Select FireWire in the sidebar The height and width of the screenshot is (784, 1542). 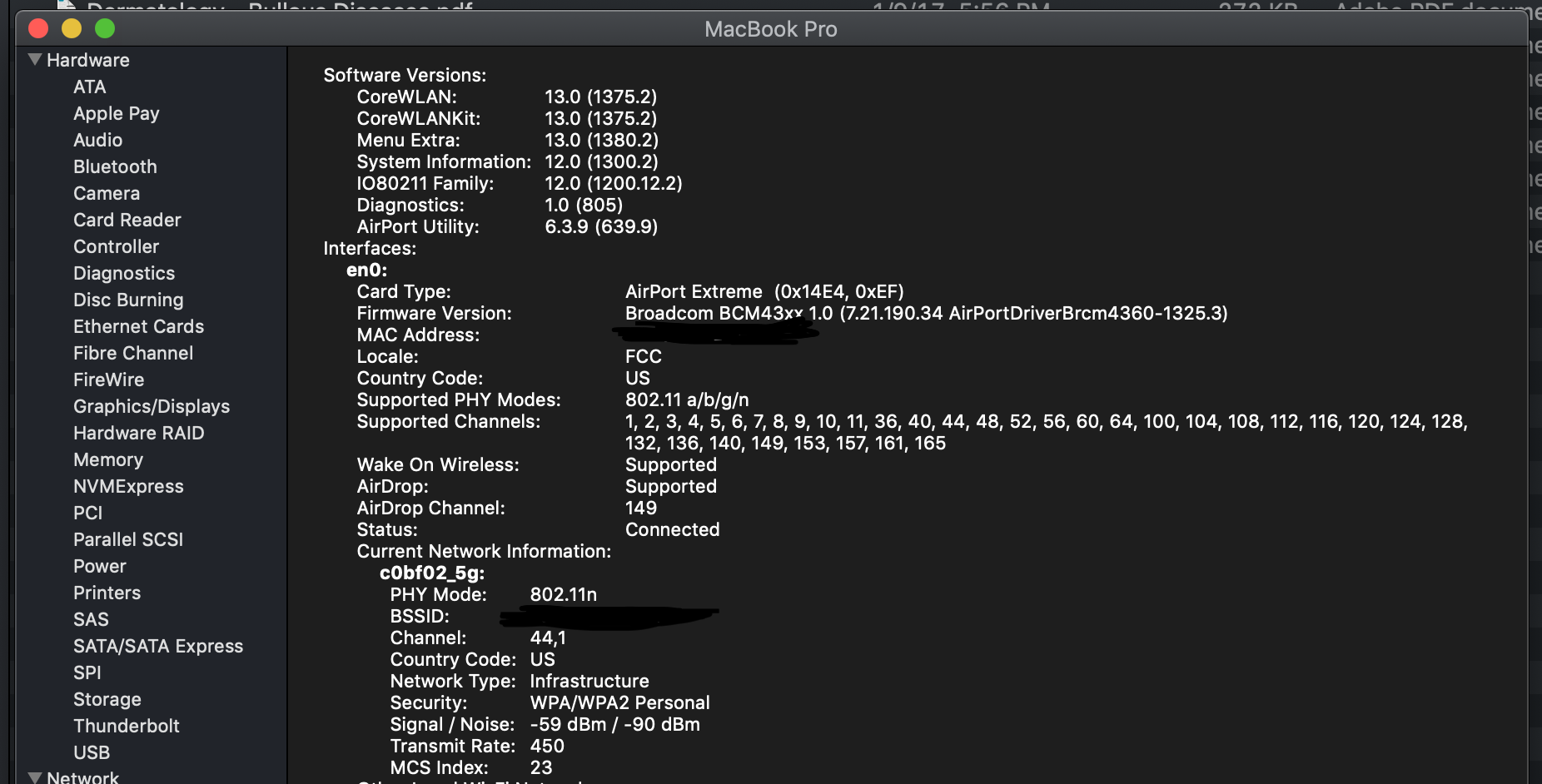click(108, 380)
